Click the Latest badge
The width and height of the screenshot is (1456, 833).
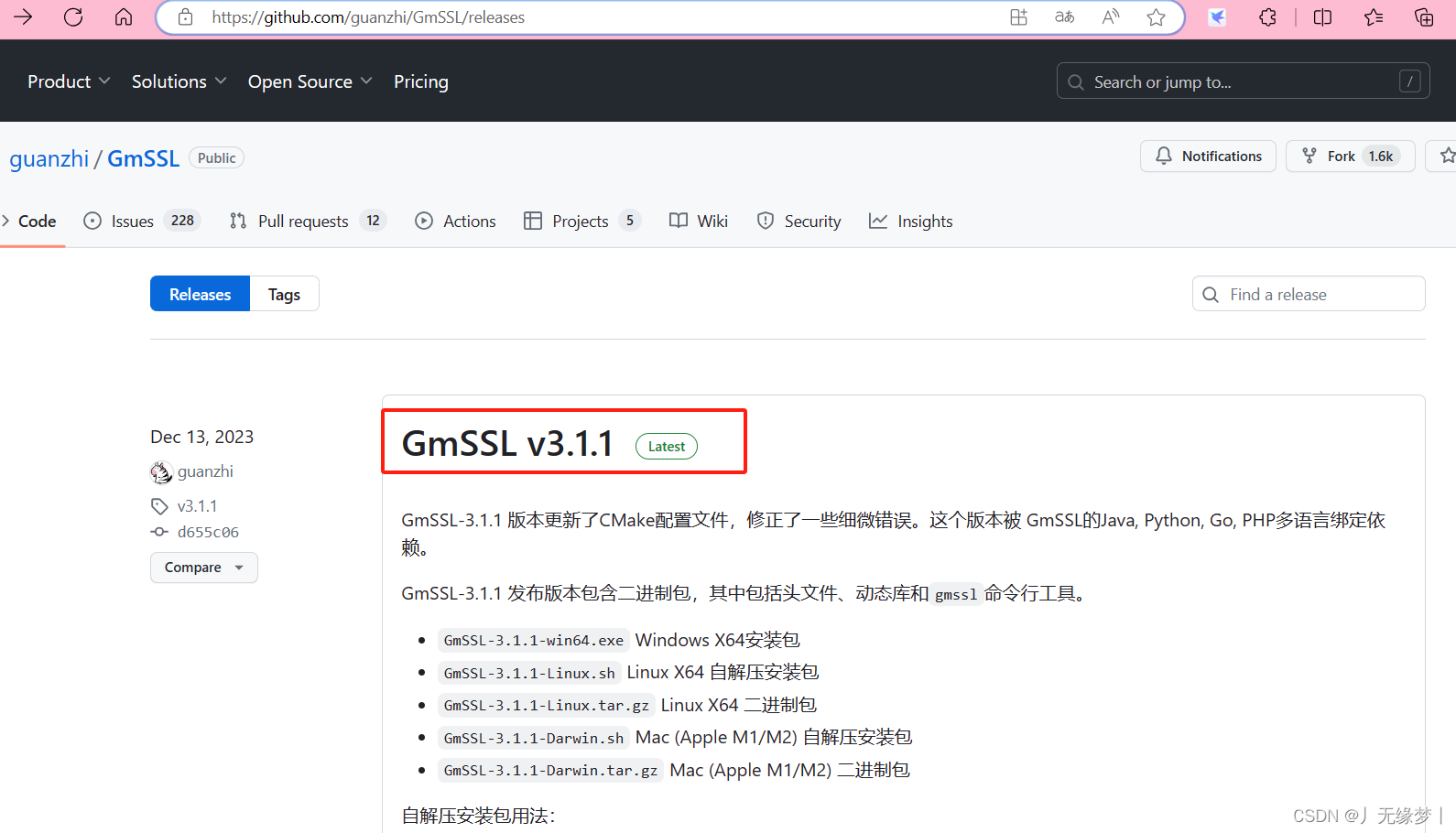[667, 446]
